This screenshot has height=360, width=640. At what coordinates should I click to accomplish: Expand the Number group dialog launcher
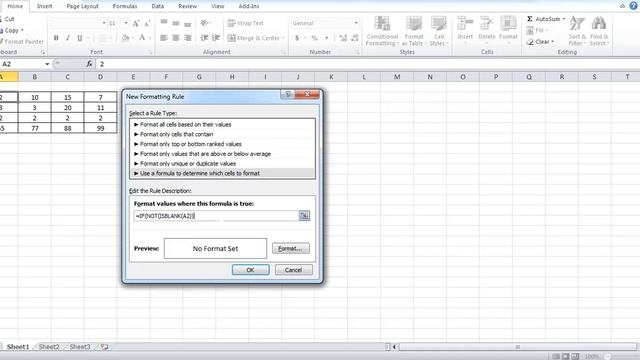(357, 52)
